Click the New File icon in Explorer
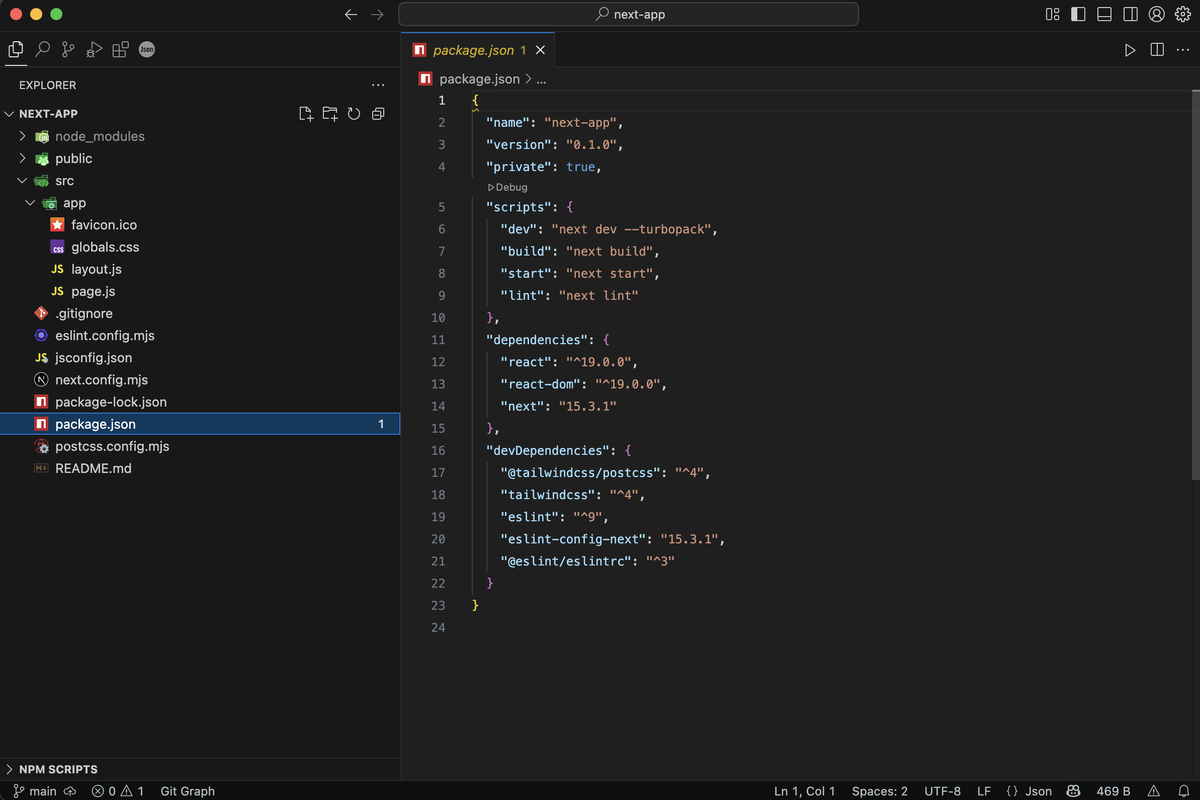Screen dimensions: 1200x800 coord(306,114)
